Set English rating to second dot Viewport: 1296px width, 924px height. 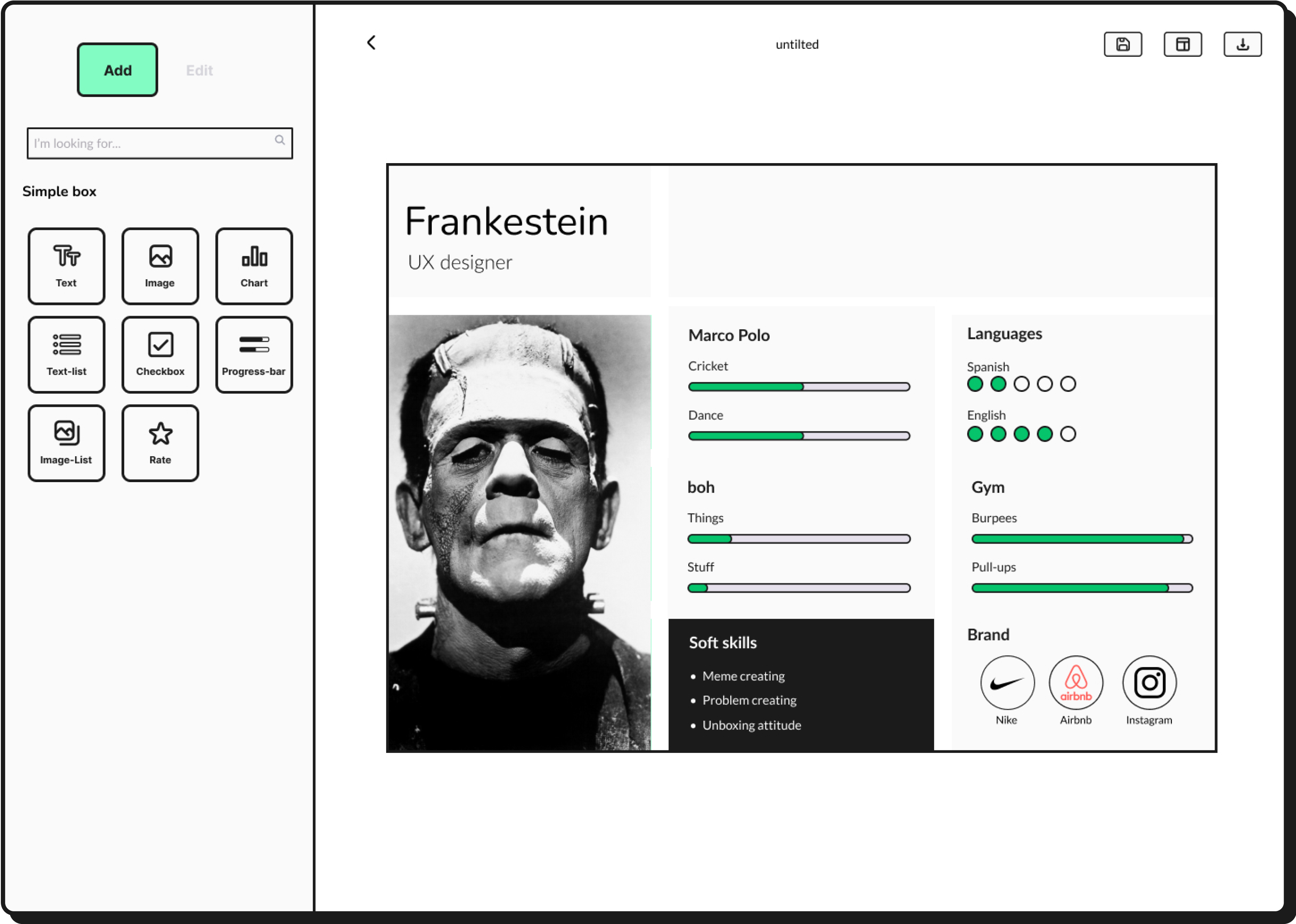pos(998,434)
